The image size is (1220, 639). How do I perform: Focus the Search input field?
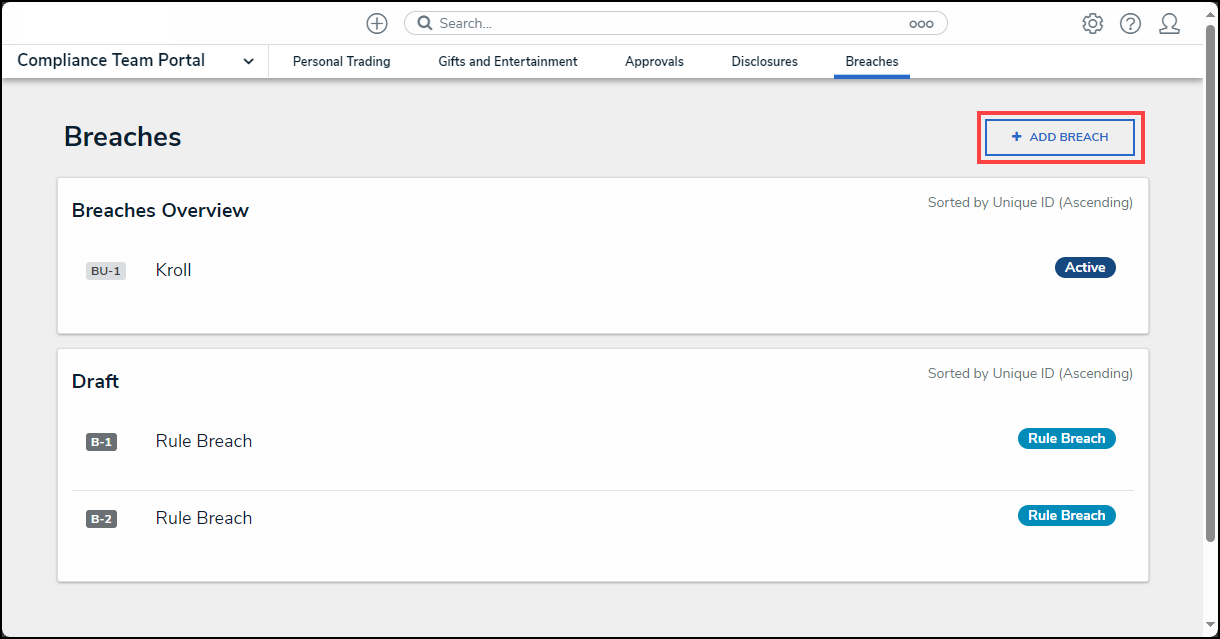[660, 24]
